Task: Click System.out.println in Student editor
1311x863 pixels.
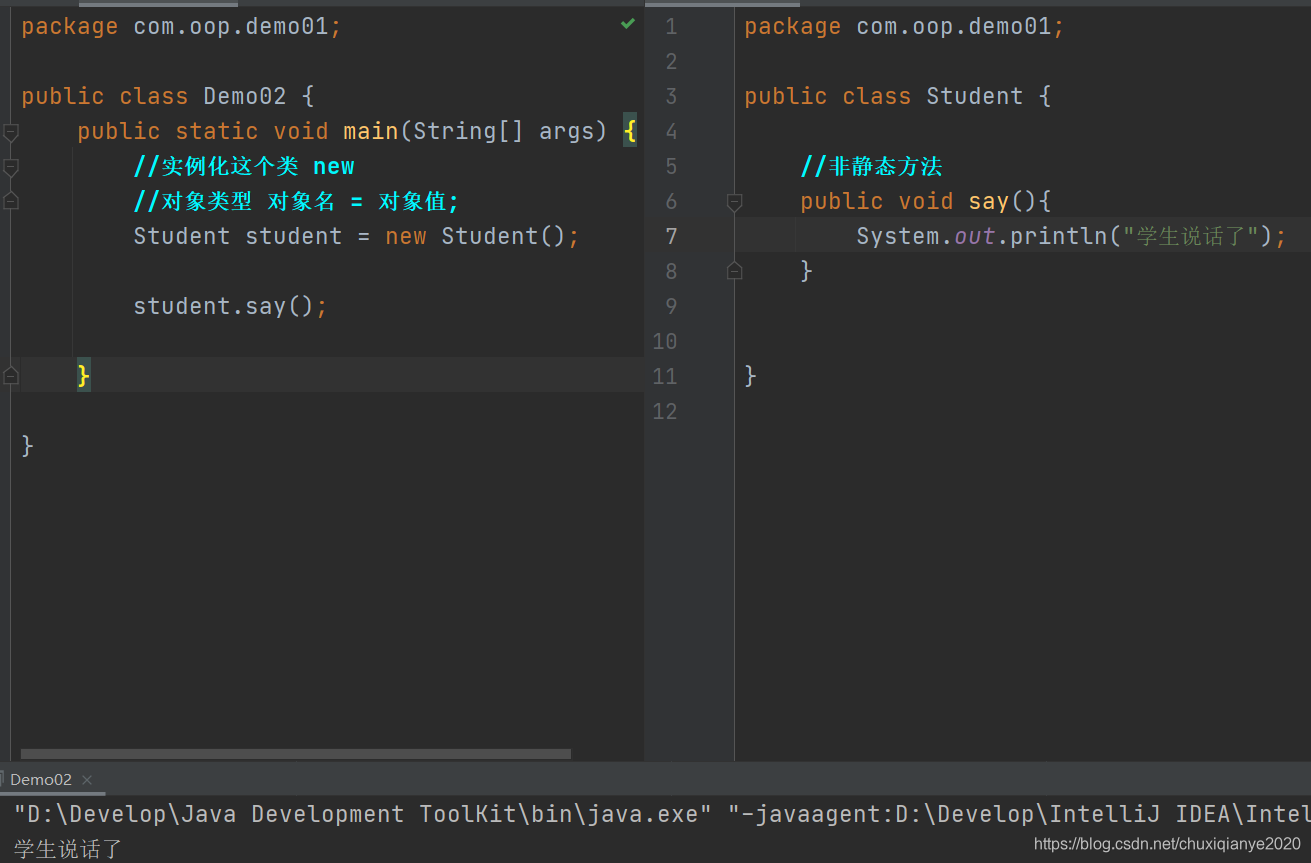Action: [982, 236]
